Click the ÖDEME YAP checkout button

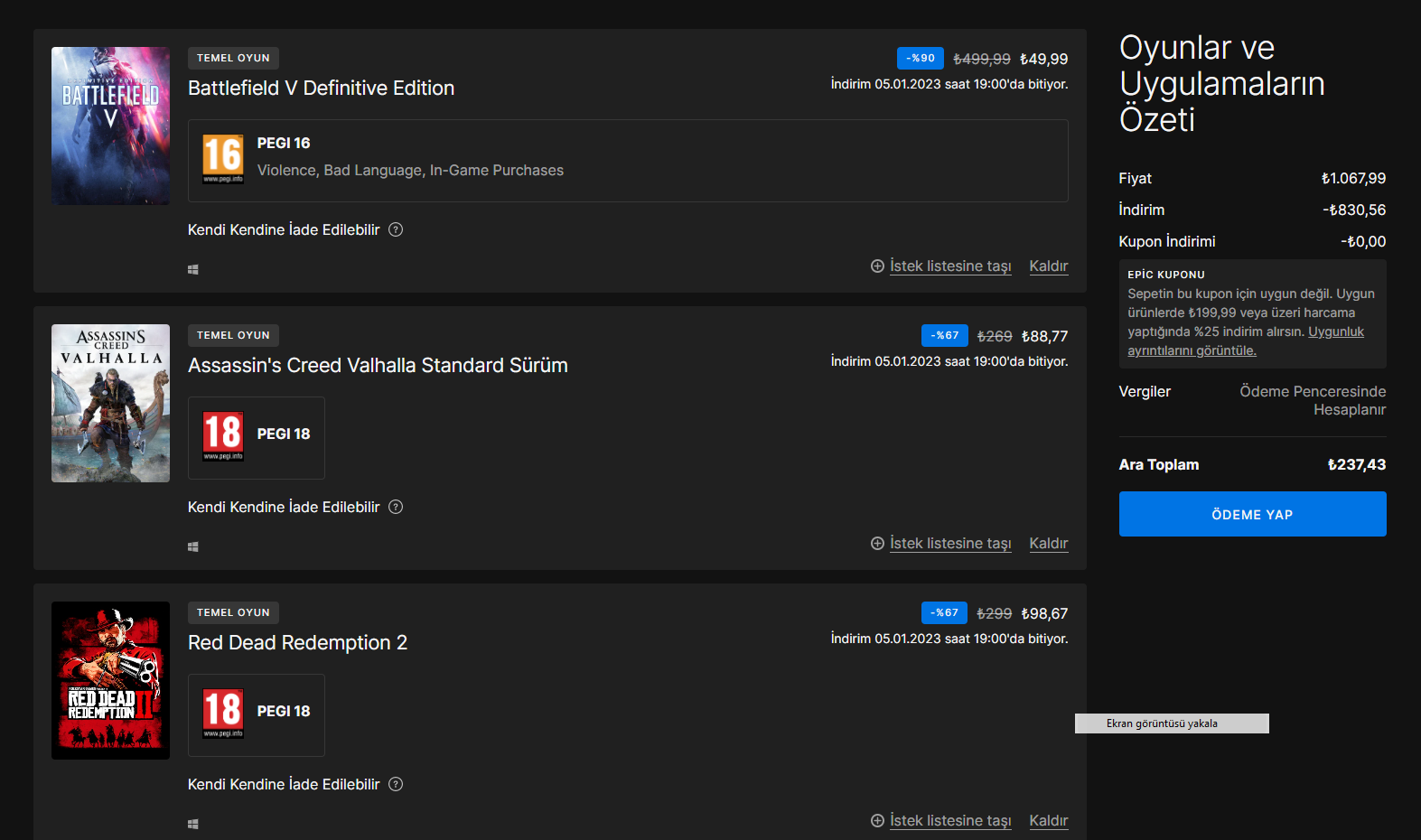1252,514
